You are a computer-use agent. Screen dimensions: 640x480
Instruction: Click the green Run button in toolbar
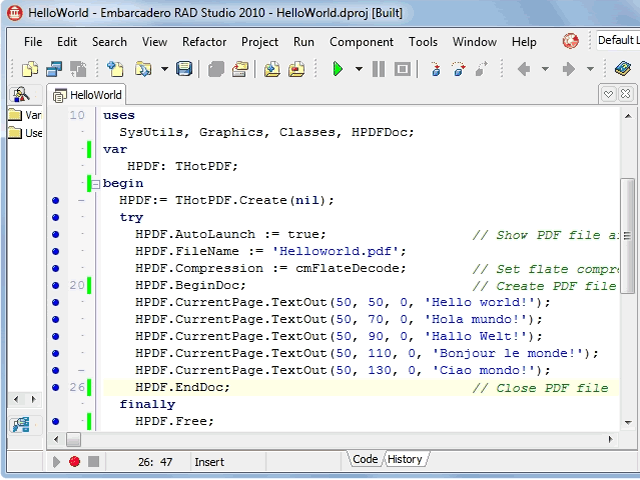point(338,69)
